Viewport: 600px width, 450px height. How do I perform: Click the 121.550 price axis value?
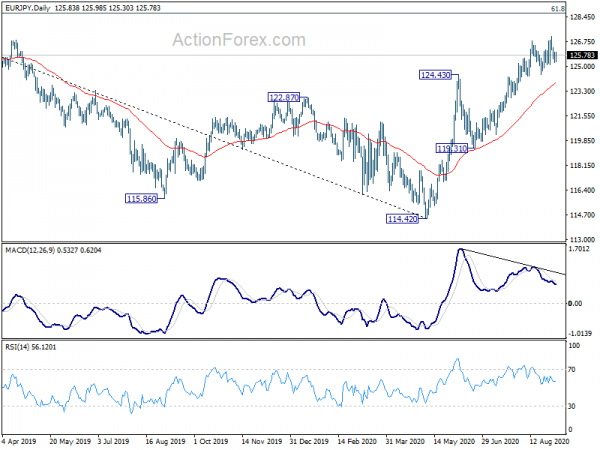click(582, 116)
